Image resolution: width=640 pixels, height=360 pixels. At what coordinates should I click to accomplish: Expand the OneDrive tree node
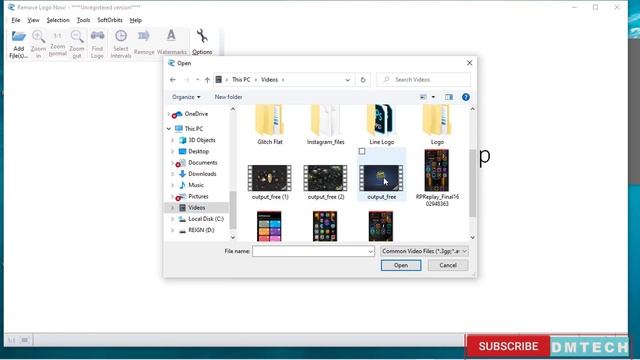169,114
